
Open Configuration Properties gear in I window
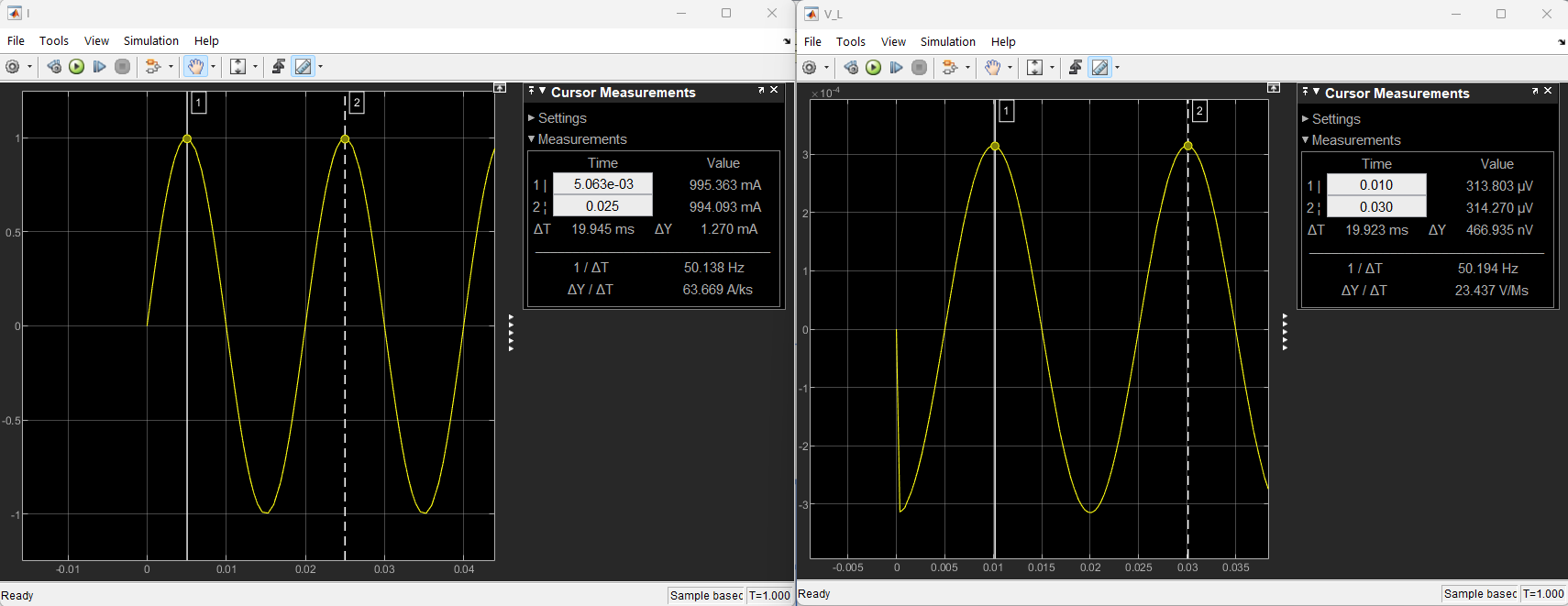pyautogui.click(x=13, y=66)
